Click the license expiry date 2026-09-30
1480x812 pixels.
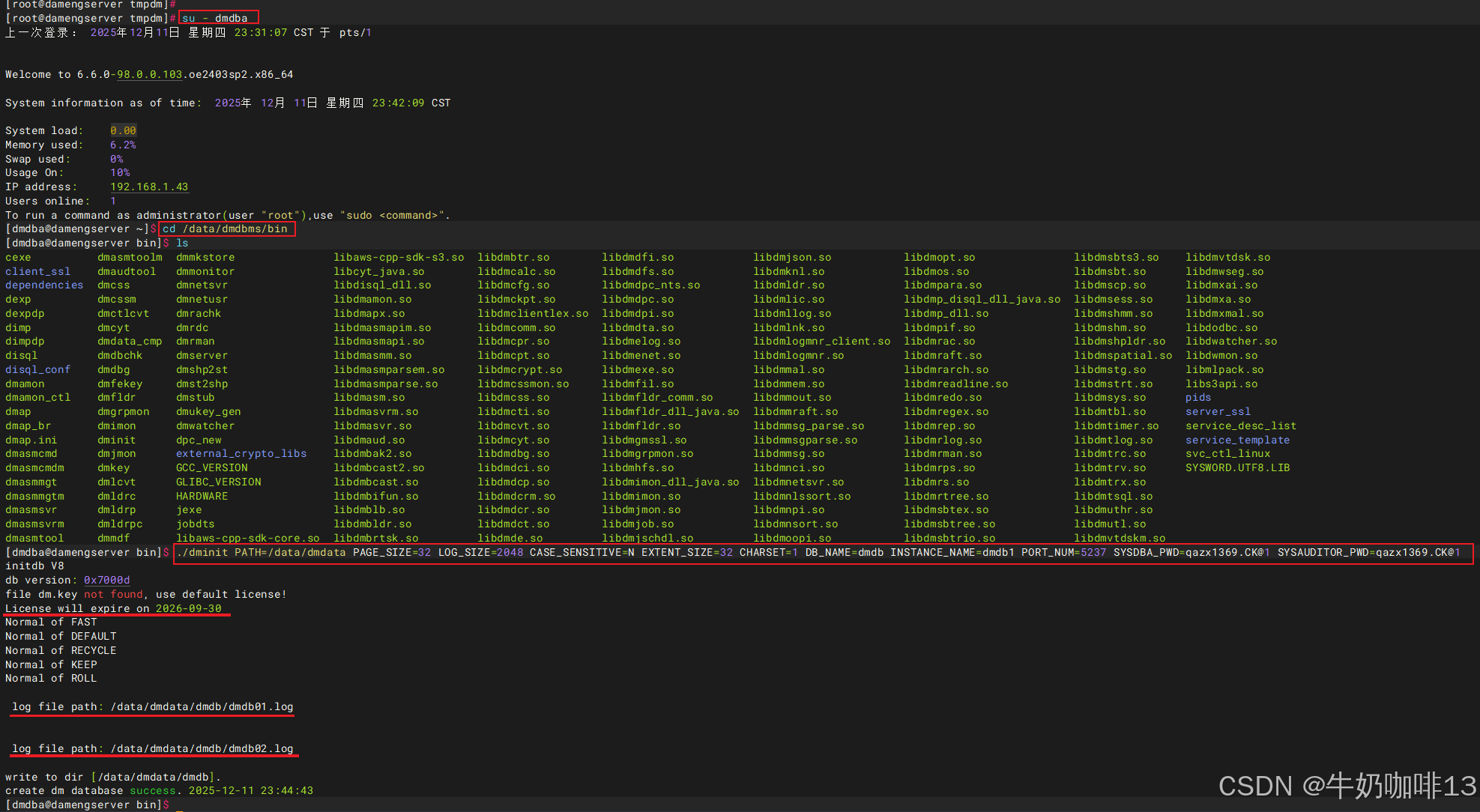point(188,609)
